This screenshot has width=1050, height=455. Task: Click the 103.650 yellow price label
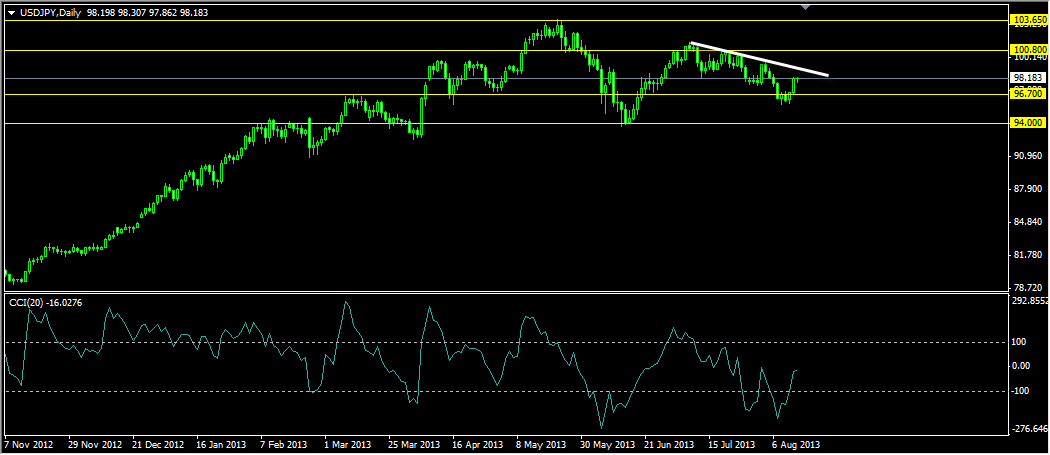coord(1030,21)
